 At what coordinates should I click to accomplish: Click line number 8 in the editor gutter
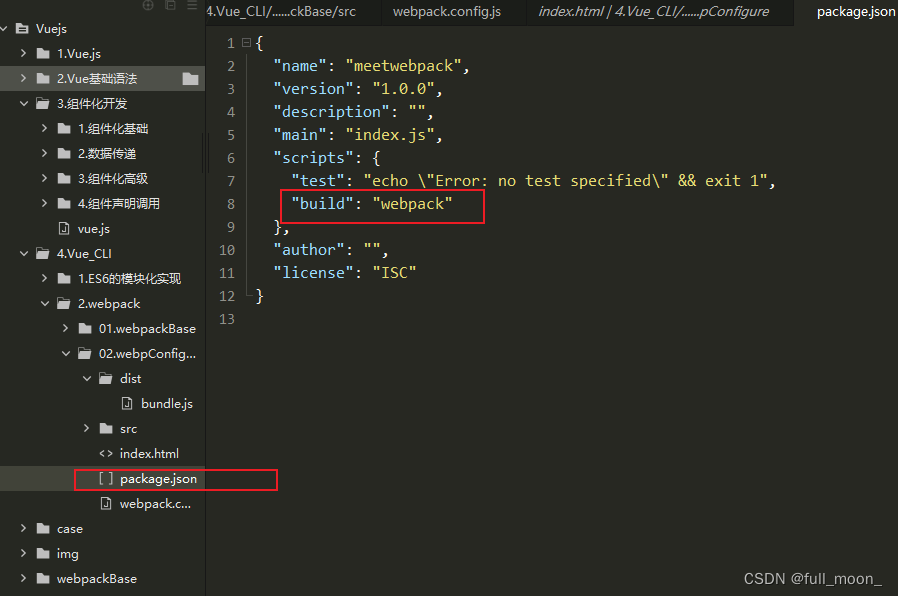(x=230, y=203)
